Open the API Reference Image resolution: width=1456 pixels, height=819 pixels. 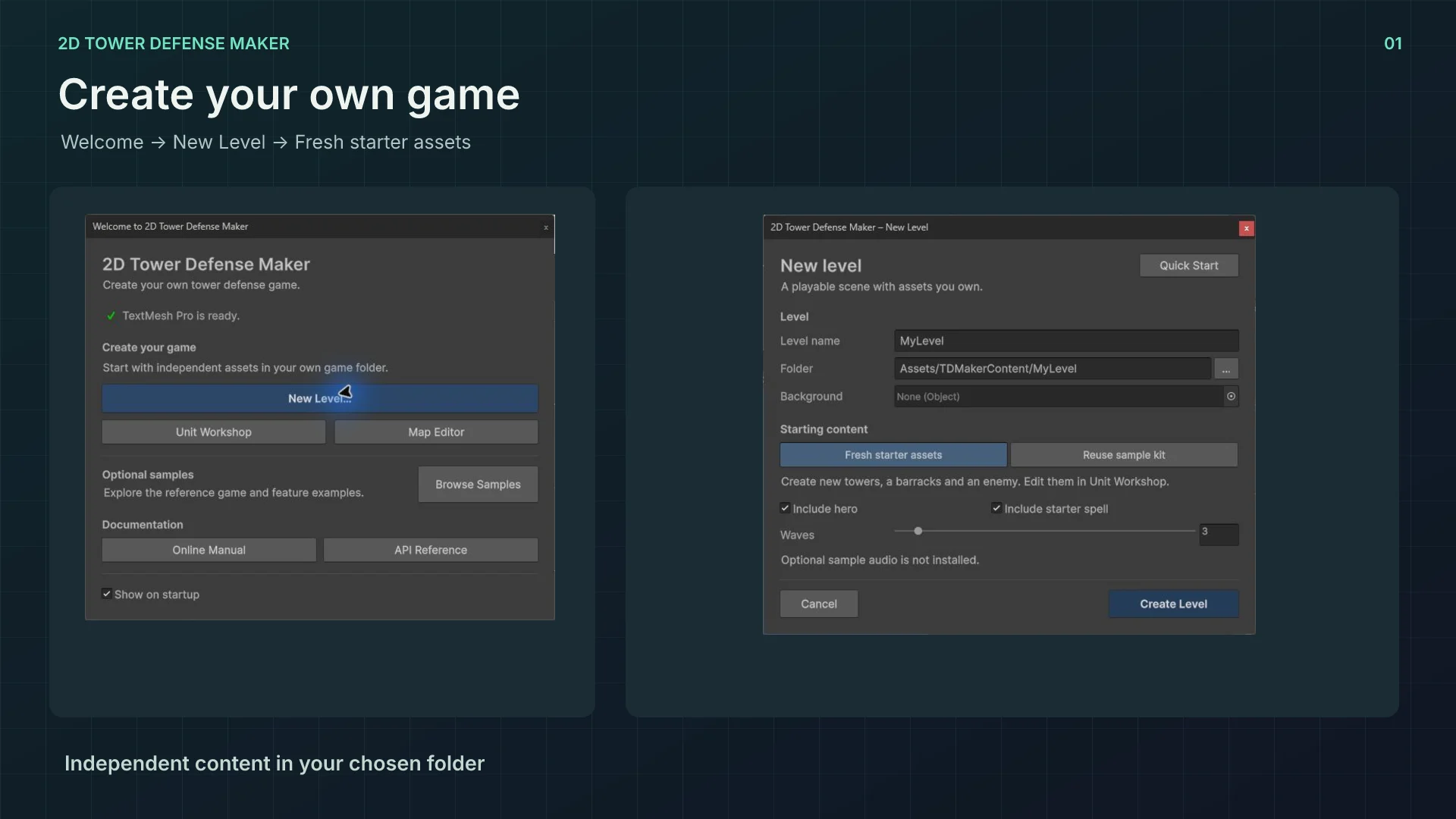[431, 550]
